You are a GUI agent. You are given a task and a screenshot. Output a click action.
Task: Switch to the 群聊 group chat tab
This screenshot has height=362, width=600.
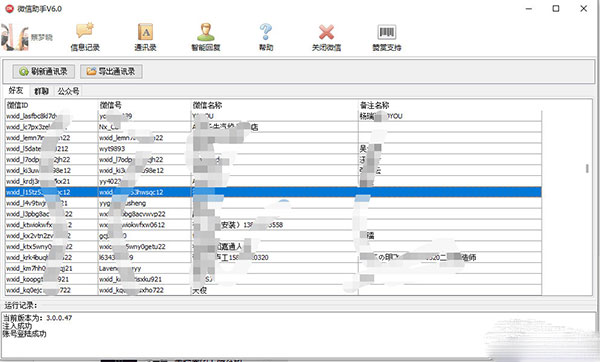tap(41, 91)
